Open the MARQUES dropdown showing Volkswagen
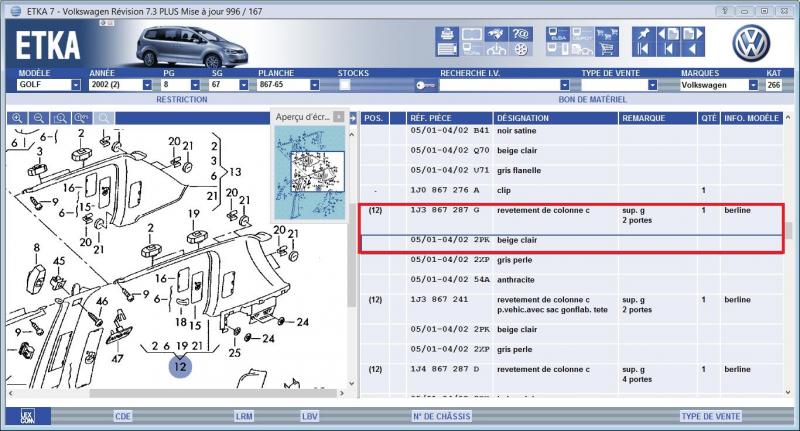This screenshot has width=800, height=431. (x=753, y=85)
